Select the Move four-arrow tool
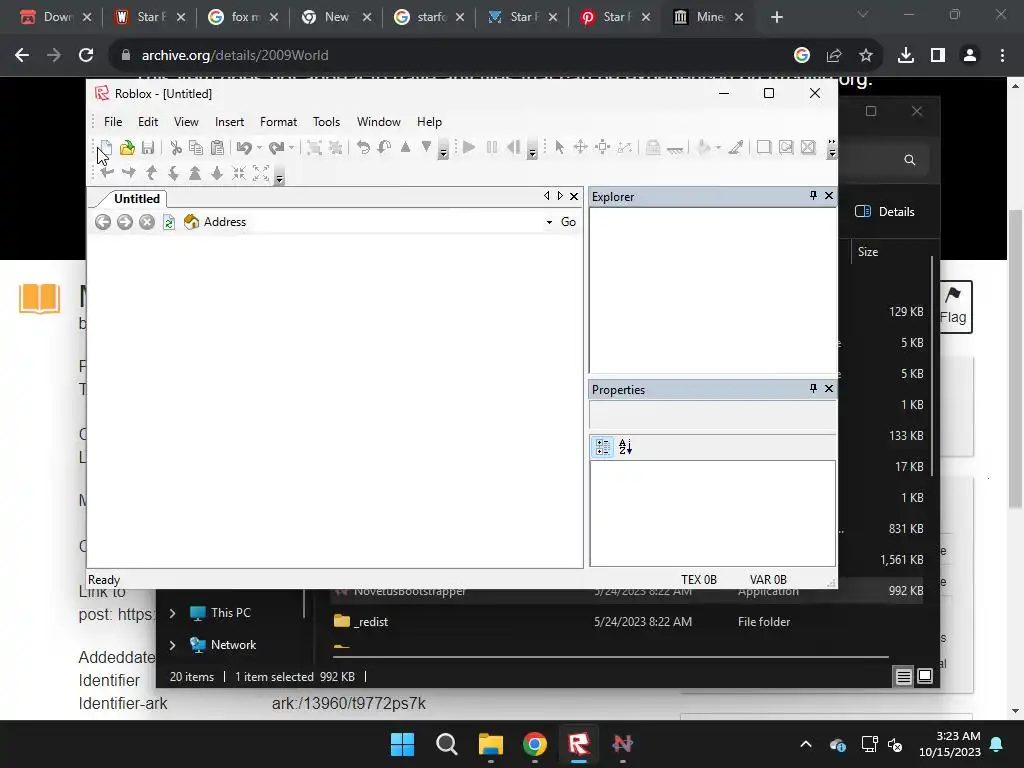Image resolution: width=1024 pixels, height=768 pixels. pyautogui.click(x=581, y=147)
